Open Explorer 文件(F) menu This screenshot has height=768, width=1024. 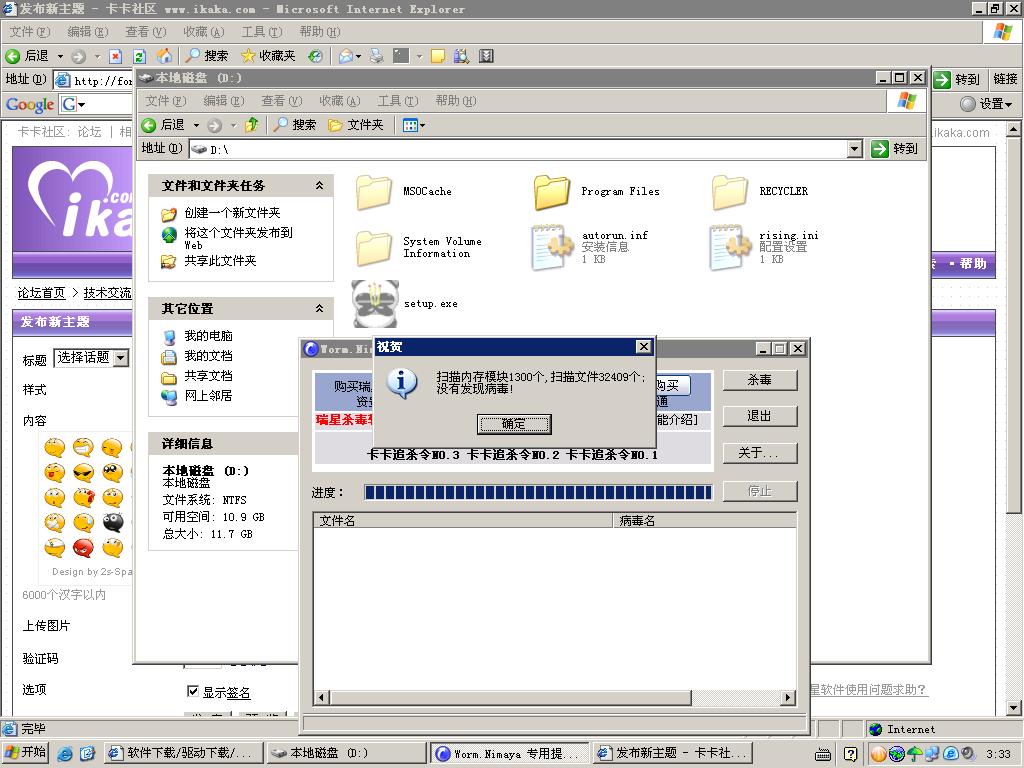pos(166,101)
